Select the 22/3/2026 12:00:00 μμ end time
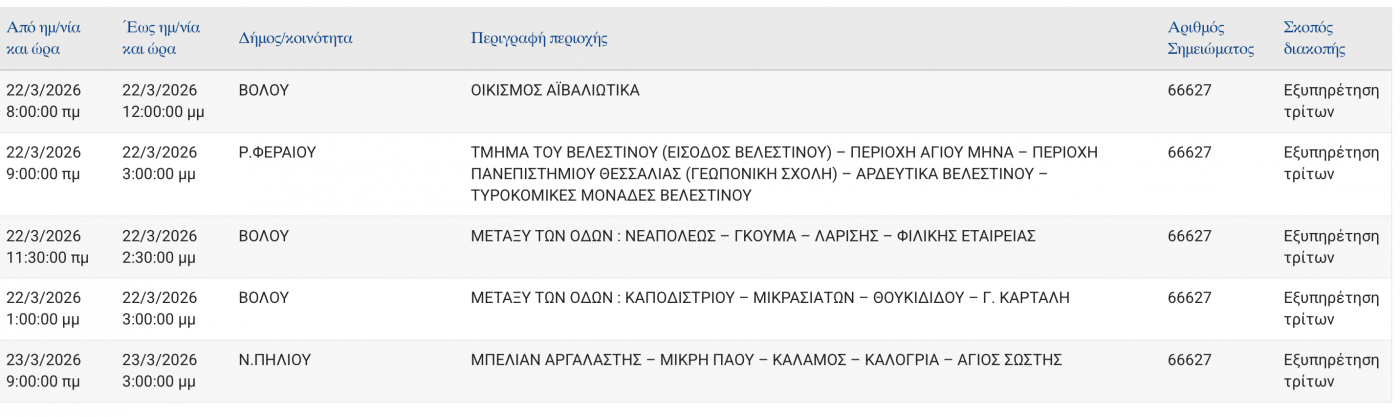The height and width of the screenshot is (417, 1400). point(163,101)
